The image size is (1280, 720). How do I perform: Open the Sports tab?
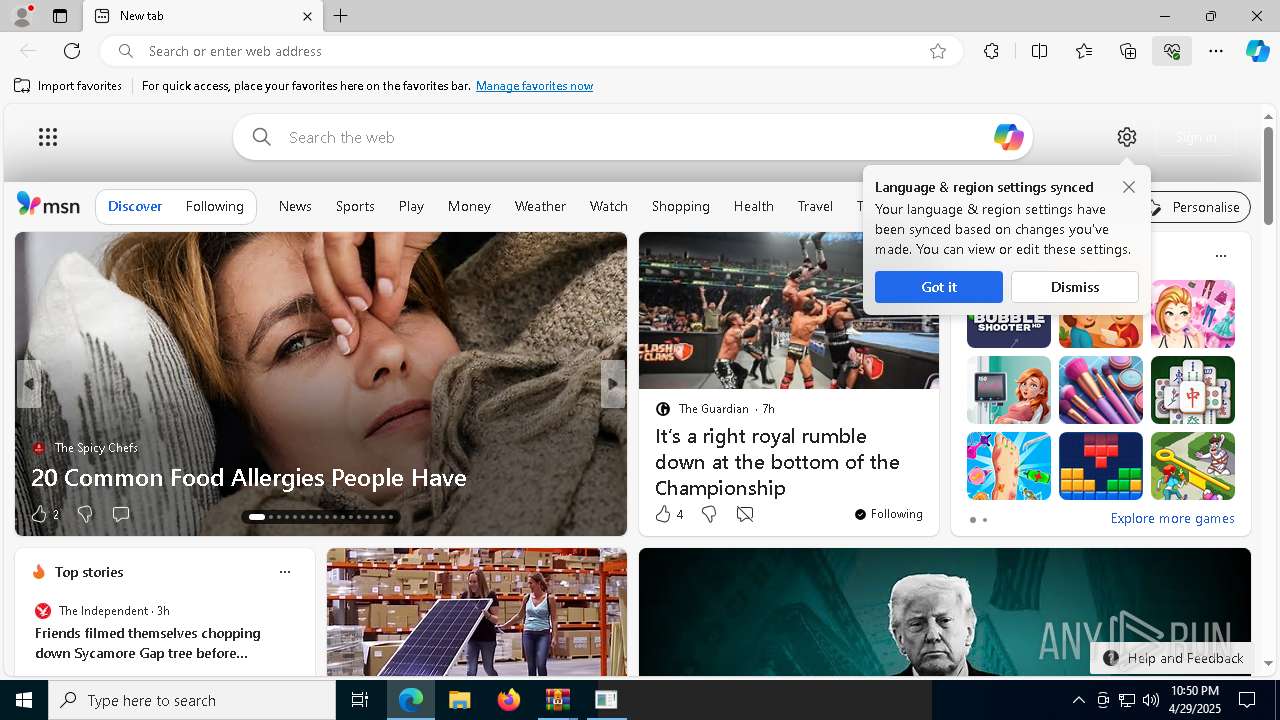pyautogui.click(x=355, y=206)
